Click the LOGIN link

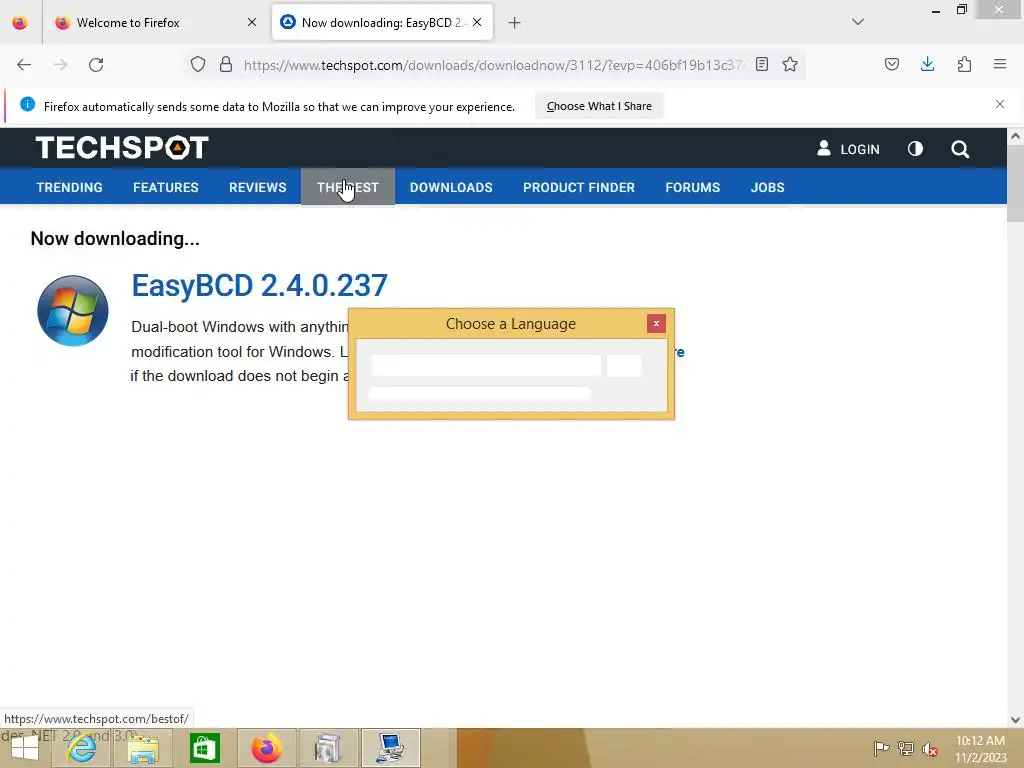[848, 149]
